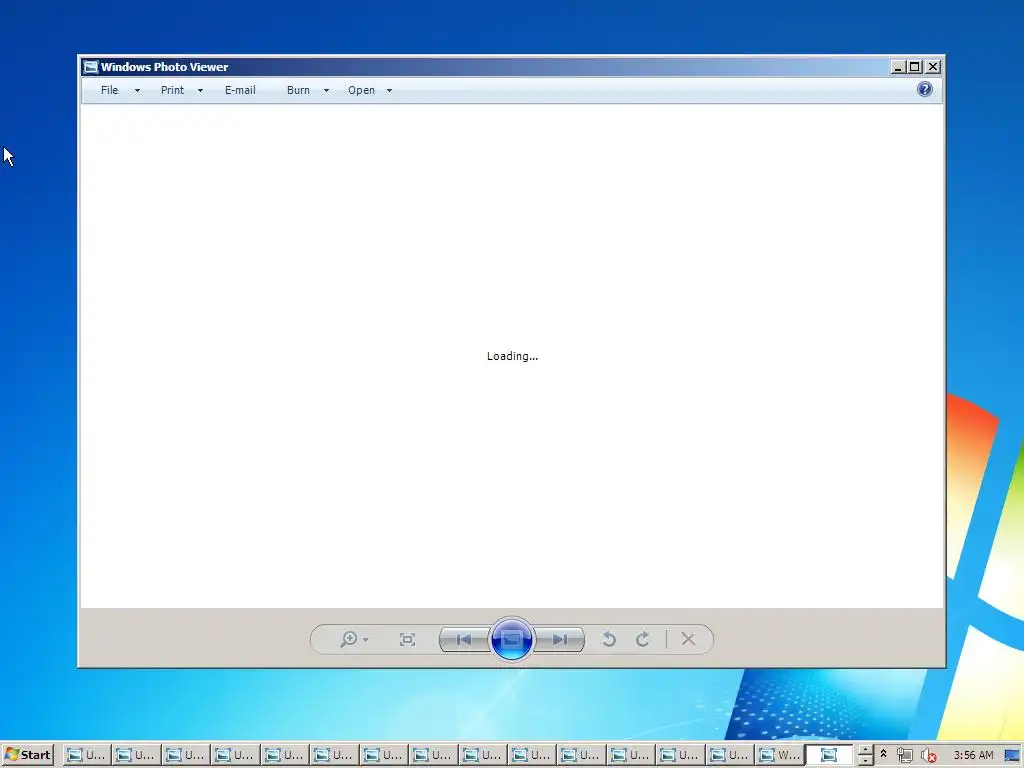Play the slide show

coord(511,639)
